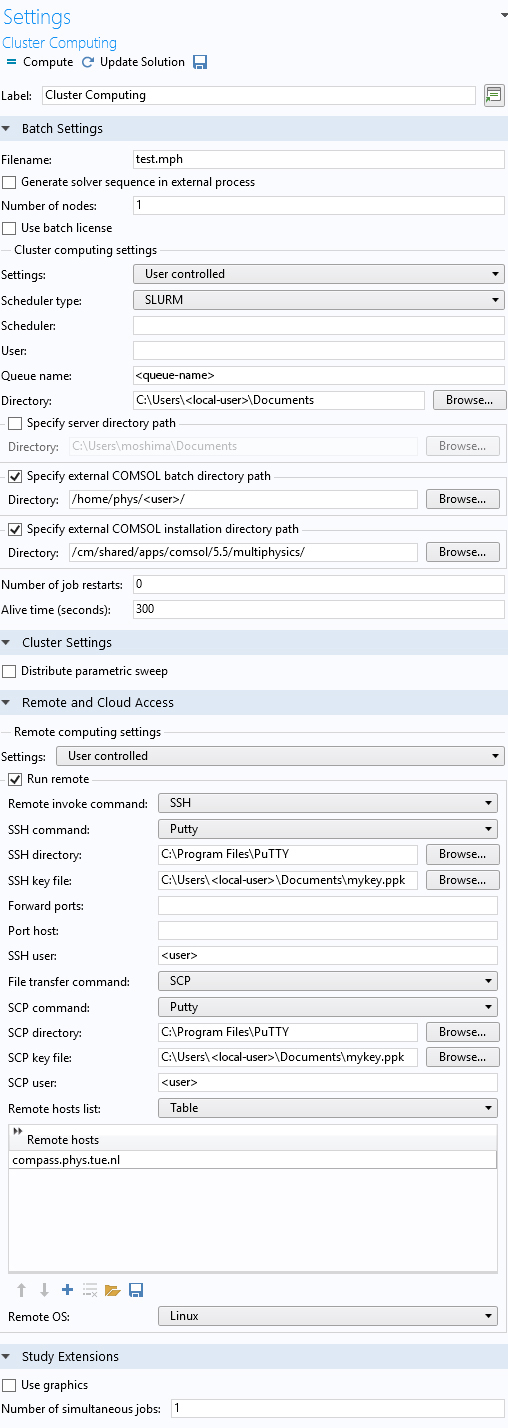
Task: Click Update Solution button text
Action: pos(142,62)
